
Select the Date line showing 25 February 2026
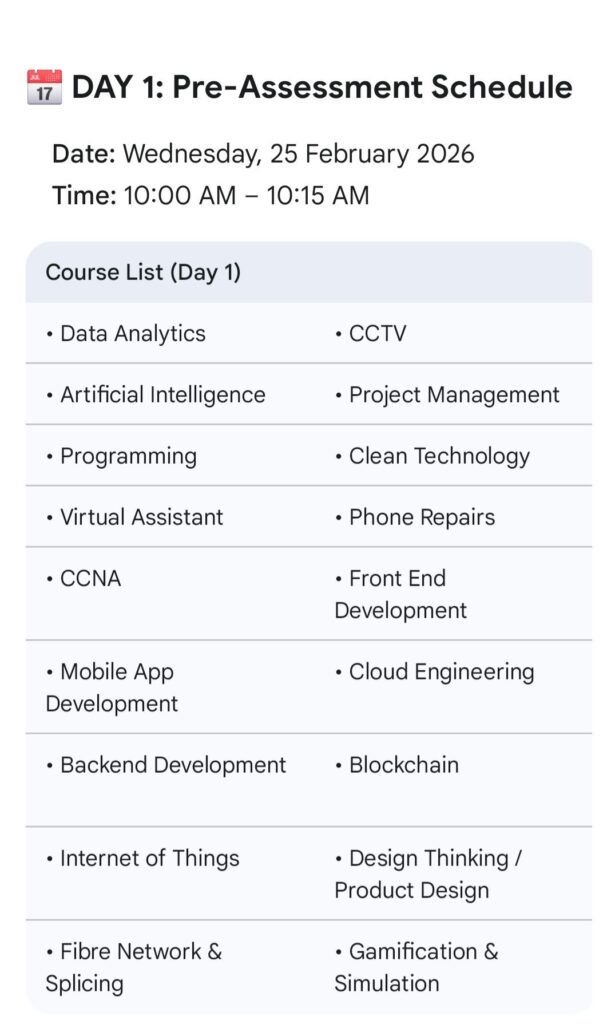[x=263, y=154]
